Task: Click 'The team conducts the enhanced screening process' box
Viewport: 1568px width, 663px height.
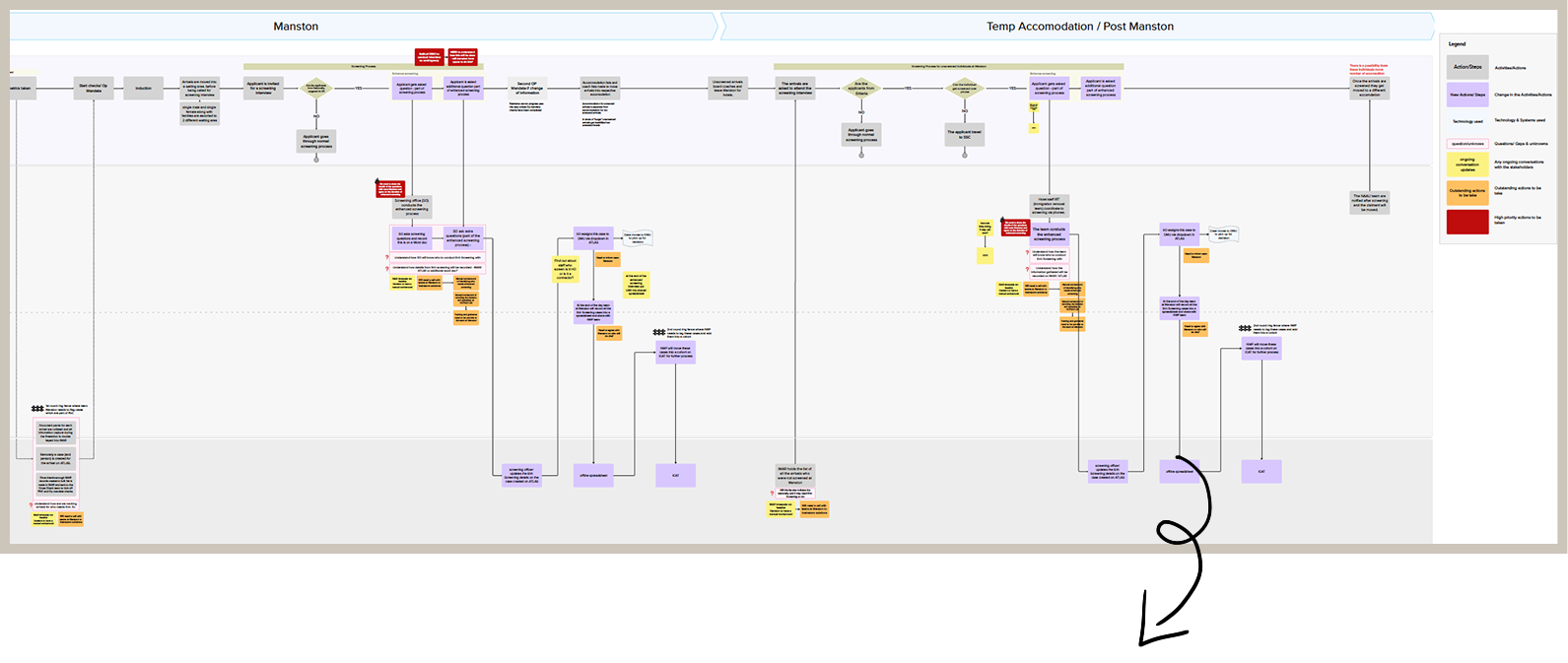Action: [1050, 233]
